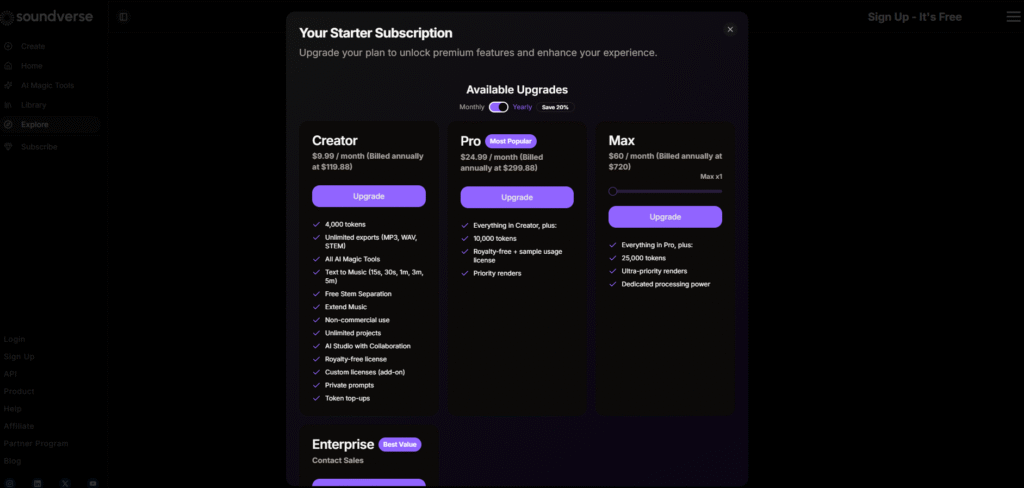The height and width of the screenshot is (488, 1024).
Task: Upgrade to the Creator plan
Action: pos(368,196)
